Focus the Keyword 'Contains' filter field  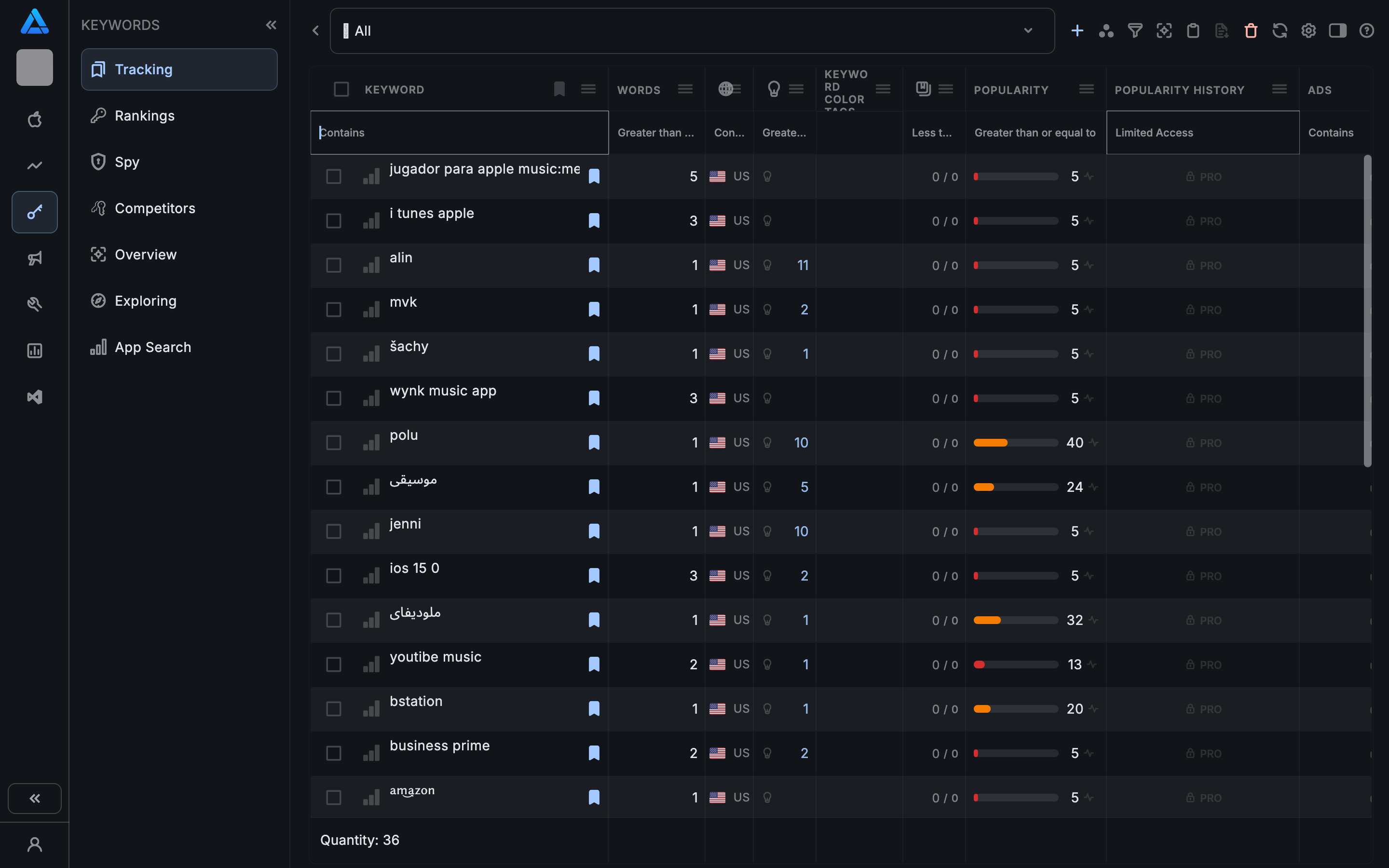459,133
